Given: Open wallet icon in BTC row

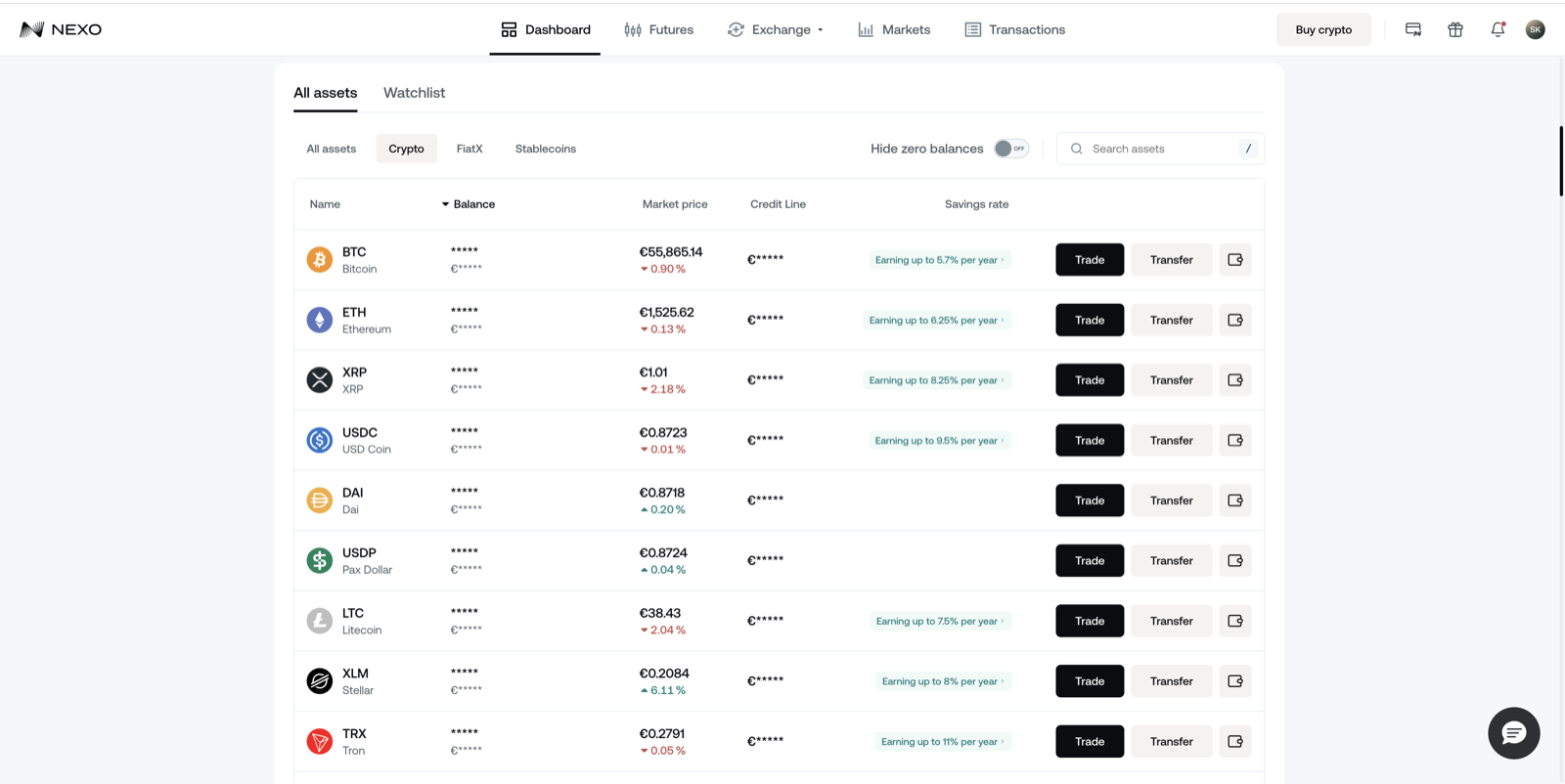Looking at the screenshot, I should 1235,260.
